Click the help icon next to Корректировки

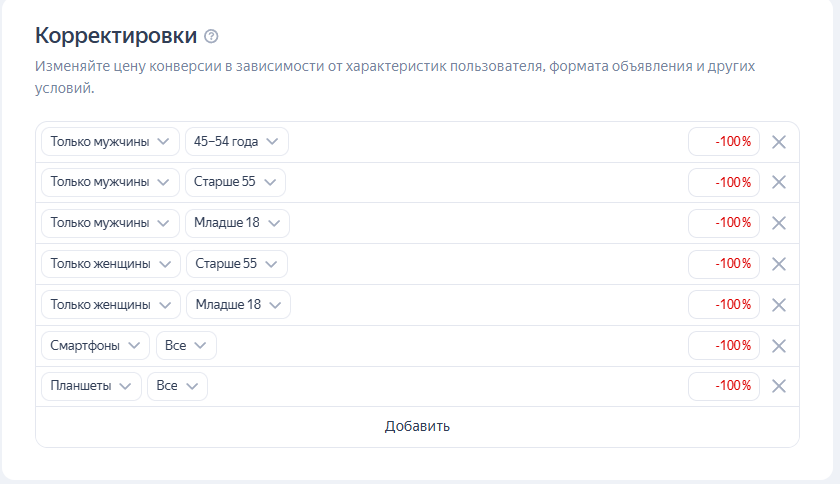(211, 36)
